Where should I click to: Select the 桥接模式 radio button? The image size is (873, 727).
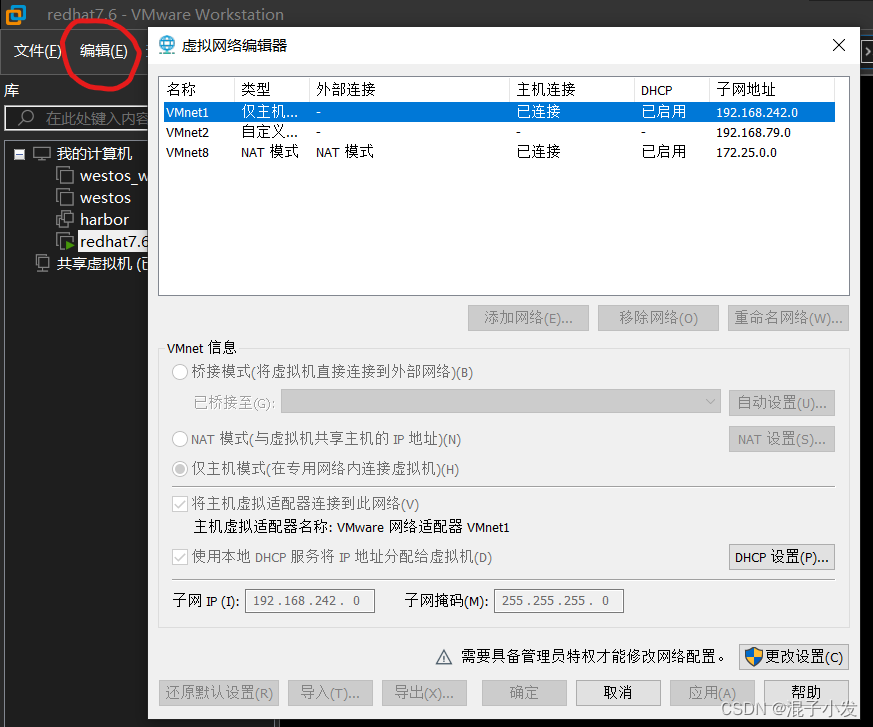179,373
